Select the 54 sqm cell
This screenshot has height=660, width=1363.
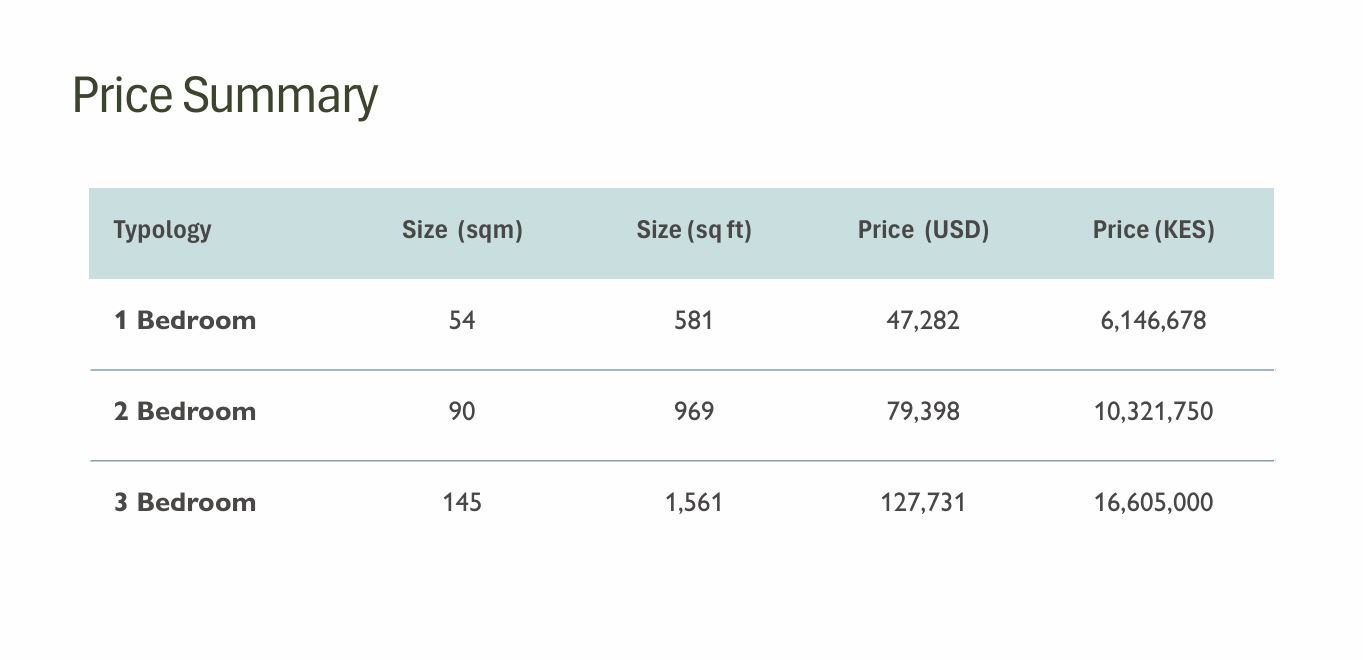(462, 321)
